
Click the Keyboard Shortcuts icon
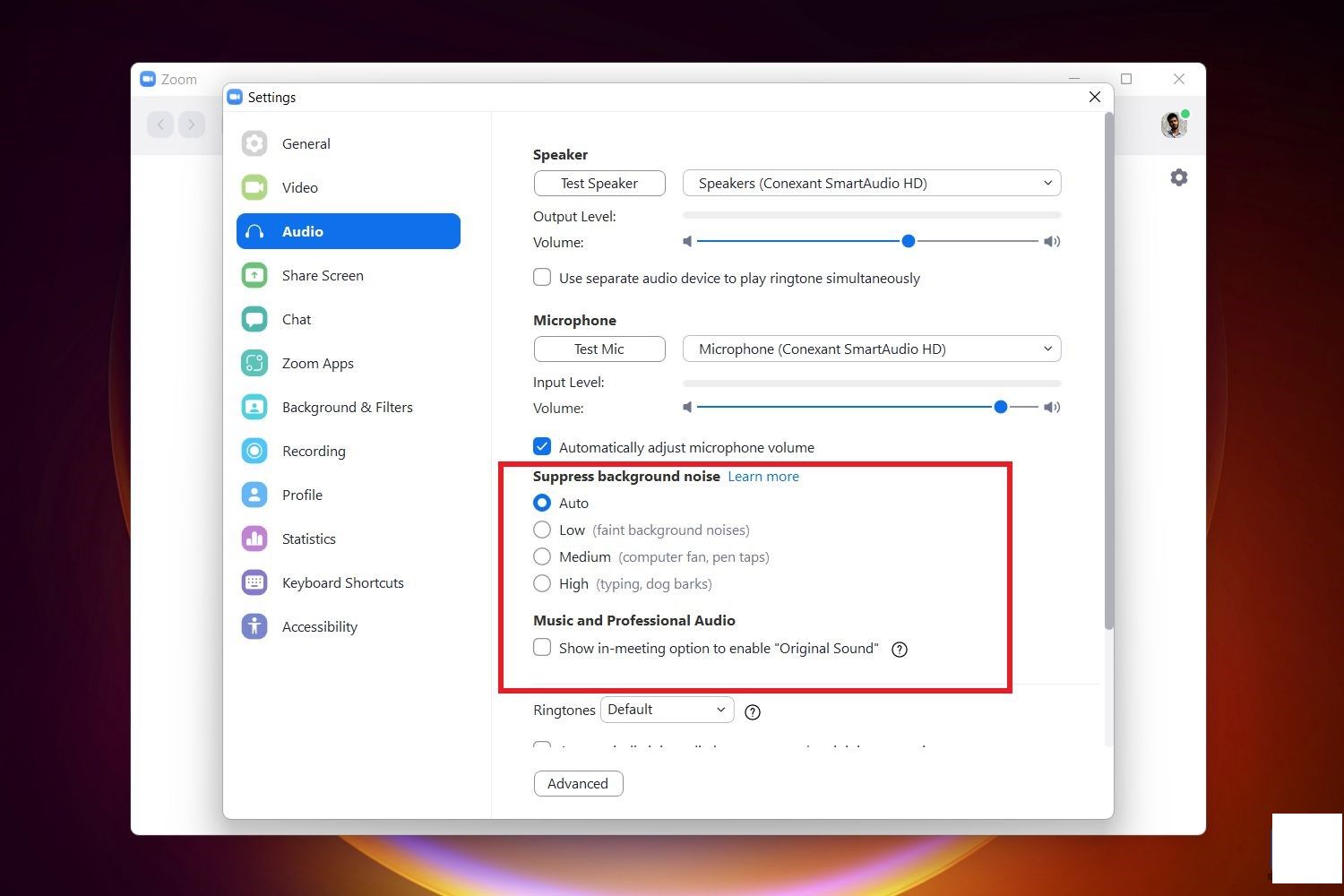254,582
